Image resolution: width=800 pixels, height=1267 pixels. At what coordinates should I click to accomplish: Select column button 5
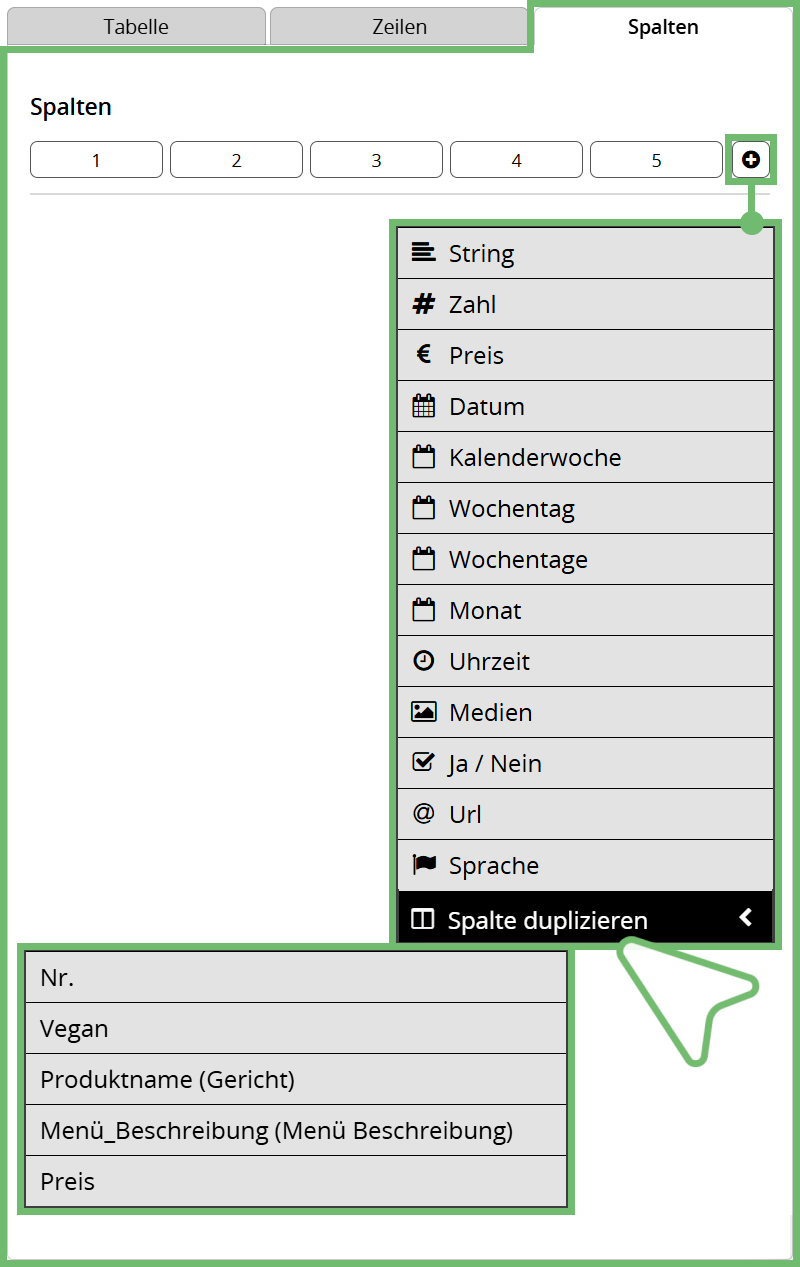point(656,160)
